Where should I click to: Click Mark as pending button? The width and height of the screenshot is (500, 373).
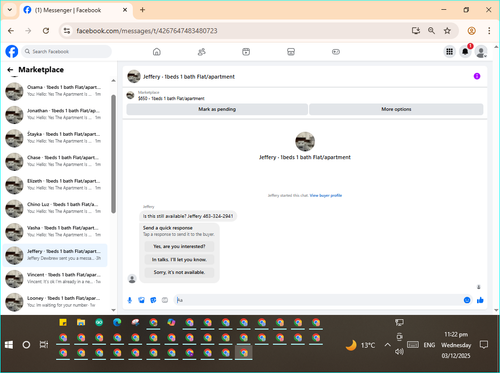point(217,109)
